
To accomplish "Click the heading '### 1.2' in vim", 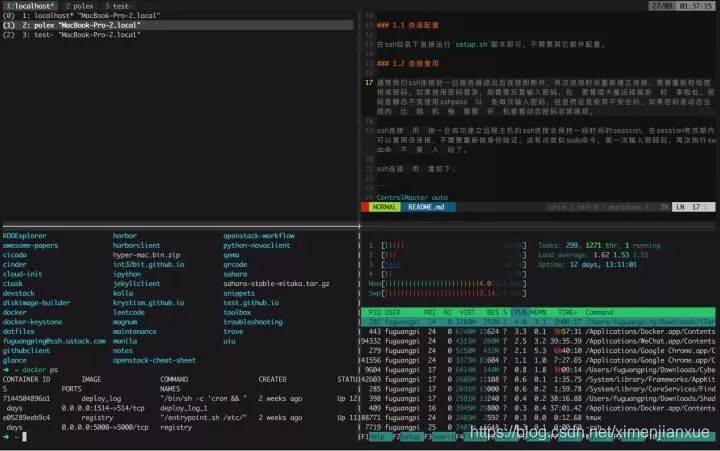I will pyautogui.click(x=407, y=63).
